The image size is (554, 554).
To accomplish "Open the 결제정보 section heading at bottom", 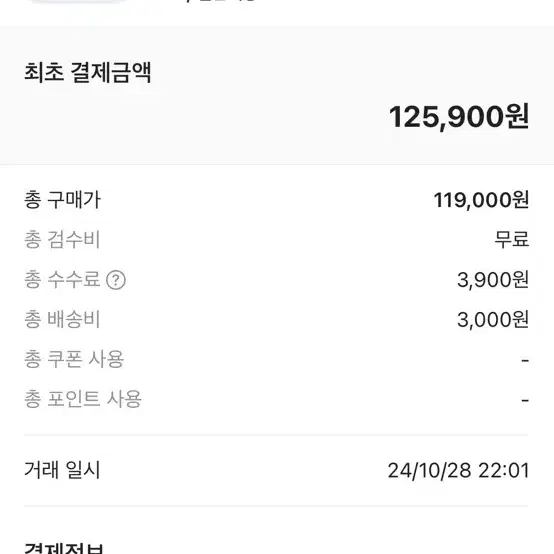I will [x=64, y=548].
